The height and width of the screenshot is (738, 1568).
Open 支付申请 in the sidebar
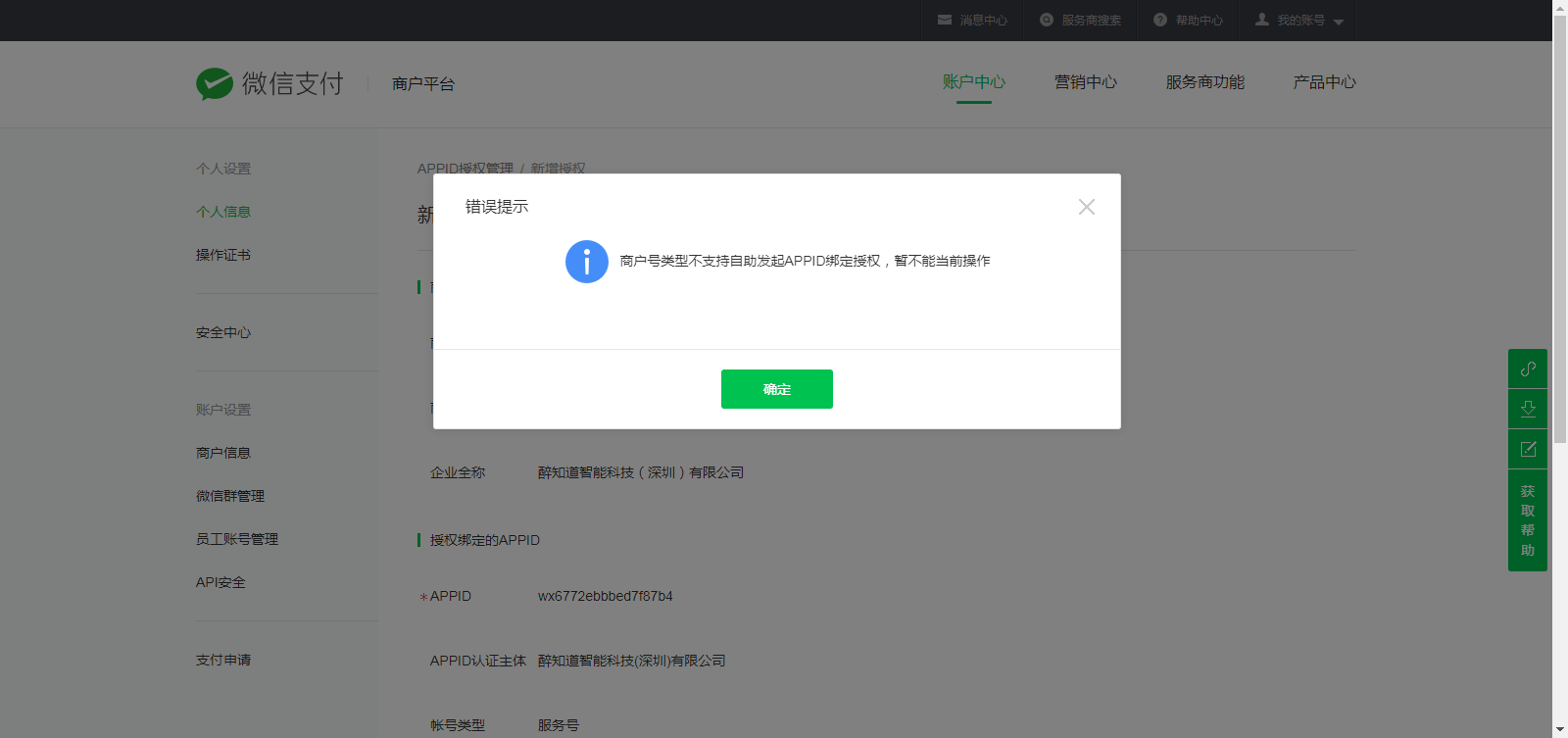(223, 660)
